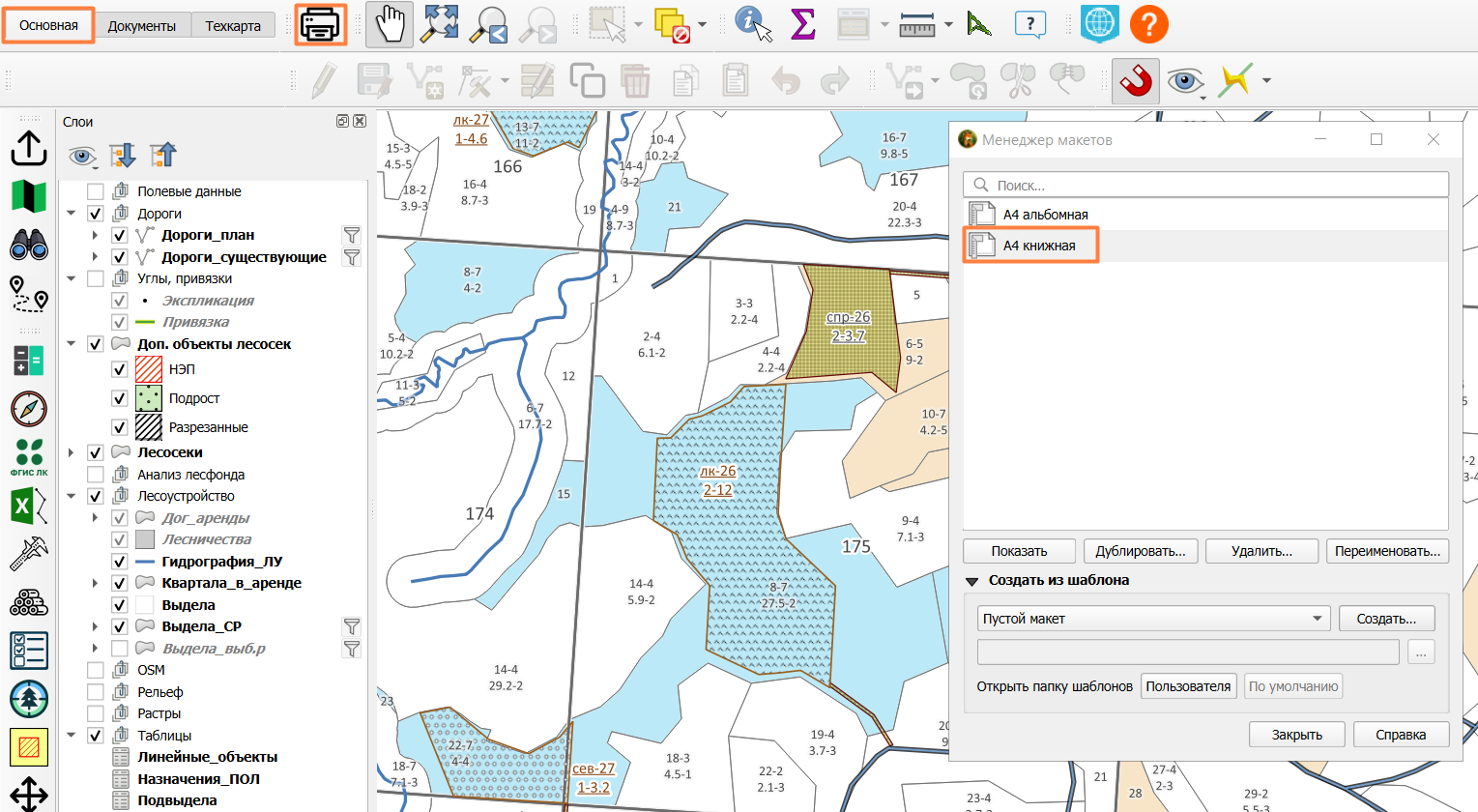Open the blue globe web icon
Screen dimensions: 1478x812
pyautogui.click(x=1100, y=25)
